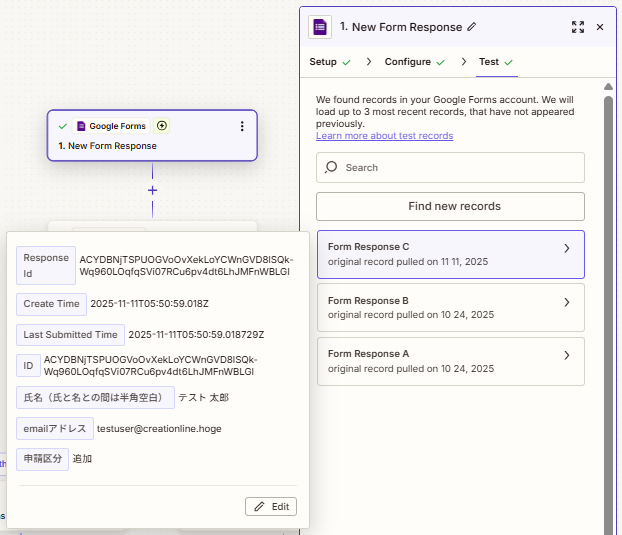The height and width of the screenshot is (535, 622).
Task: Select the Form Response A record
Action: click(x=440, y=361)
